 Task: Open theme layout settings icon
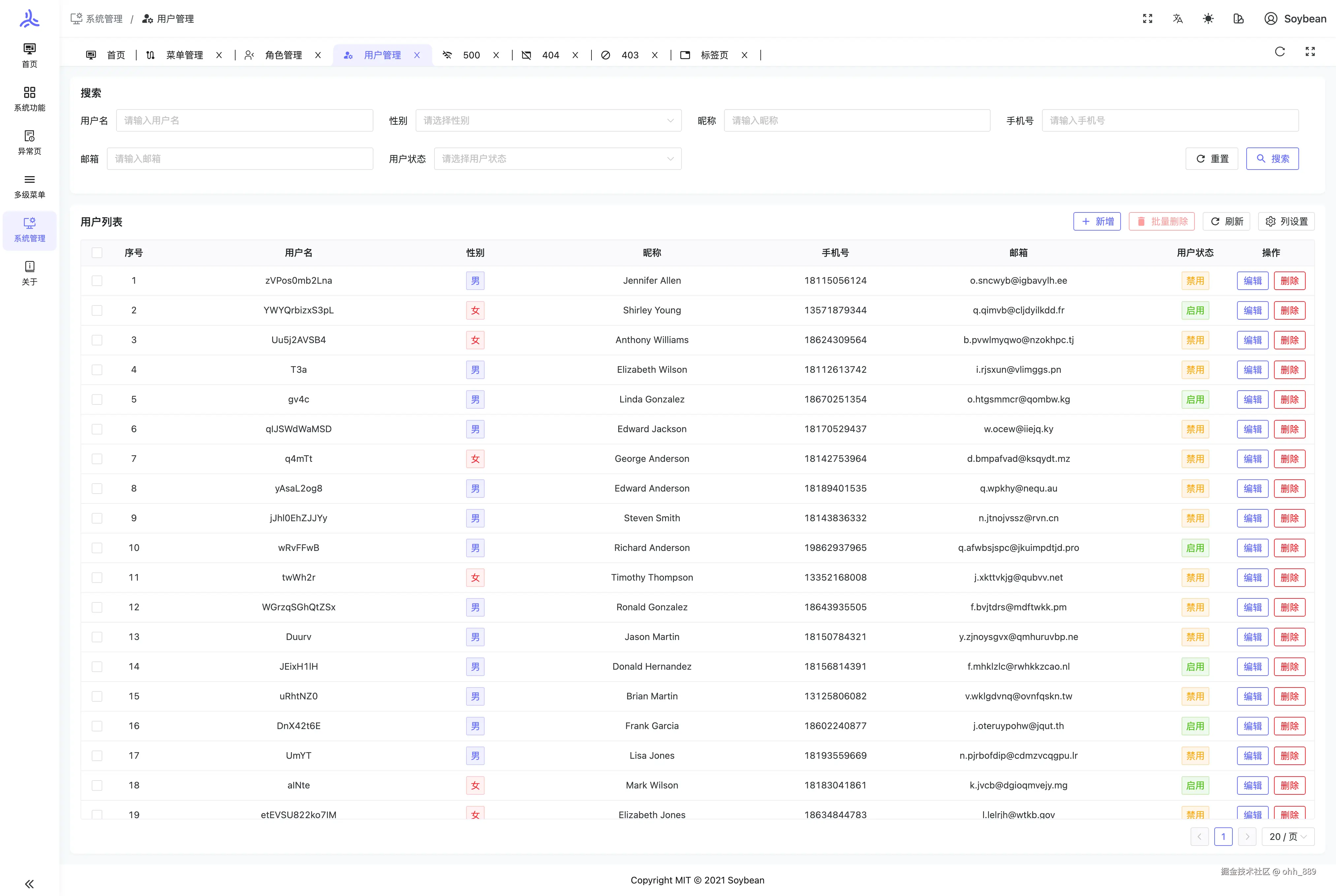point(1238,19)
